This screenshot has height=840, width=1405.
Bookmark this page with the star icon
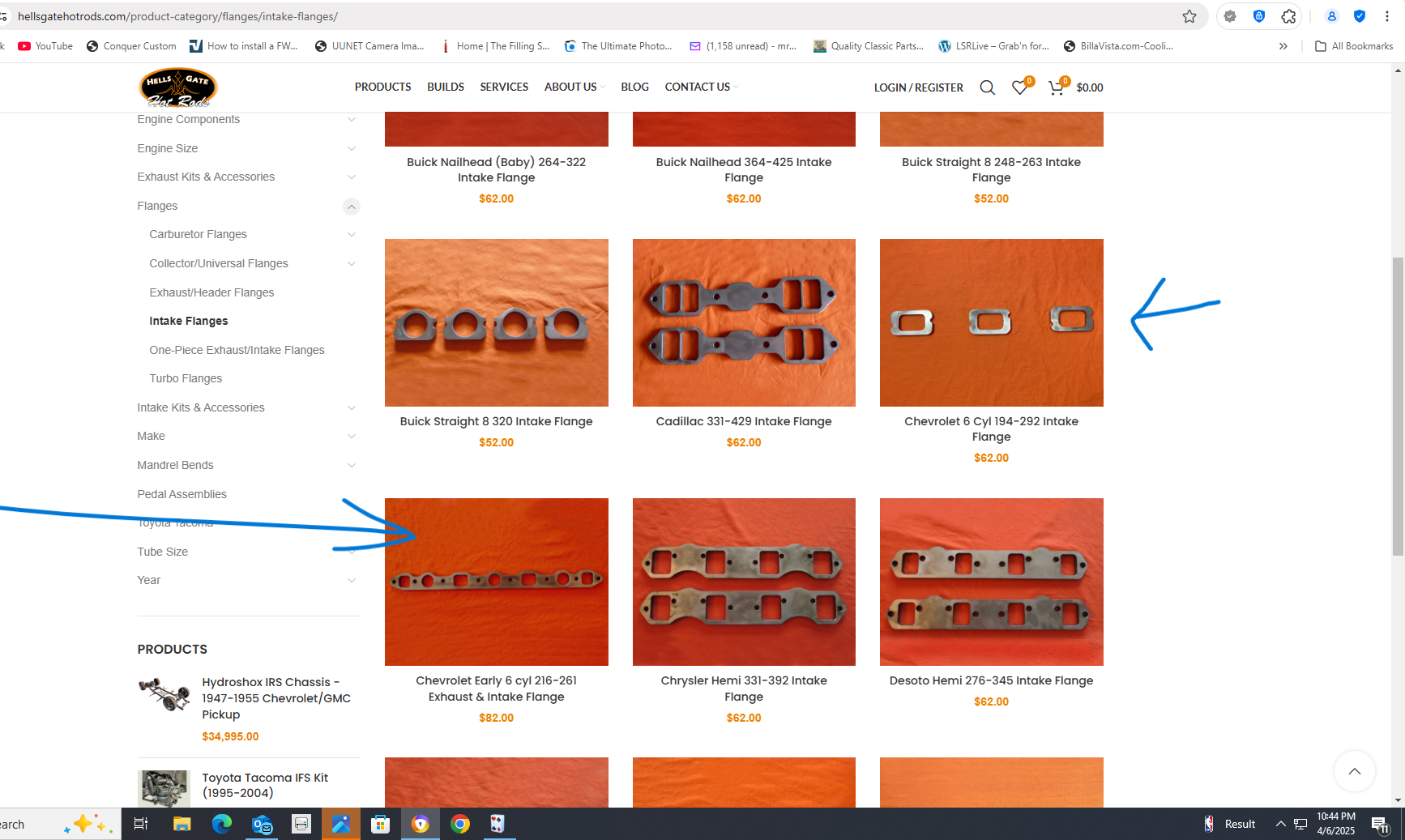coord(1189,16)
